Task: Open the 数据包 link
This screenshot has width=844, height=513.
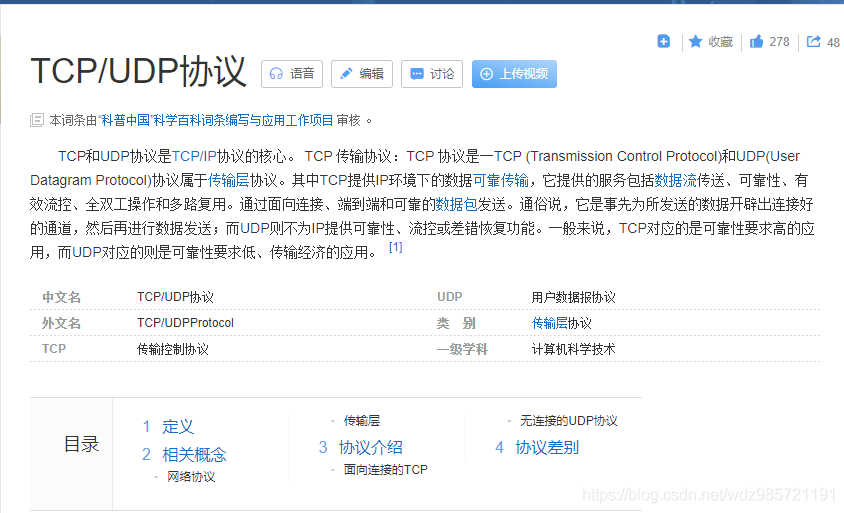Action: point(456,204)
